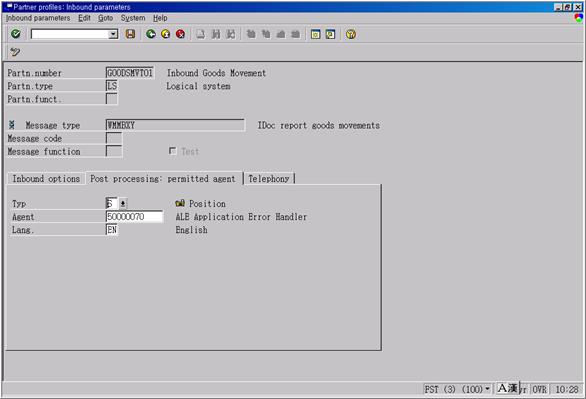Expand the Typ value selection arrow
Image resolution: width=586 pixels, height=399 pixels.
point(123,204)
